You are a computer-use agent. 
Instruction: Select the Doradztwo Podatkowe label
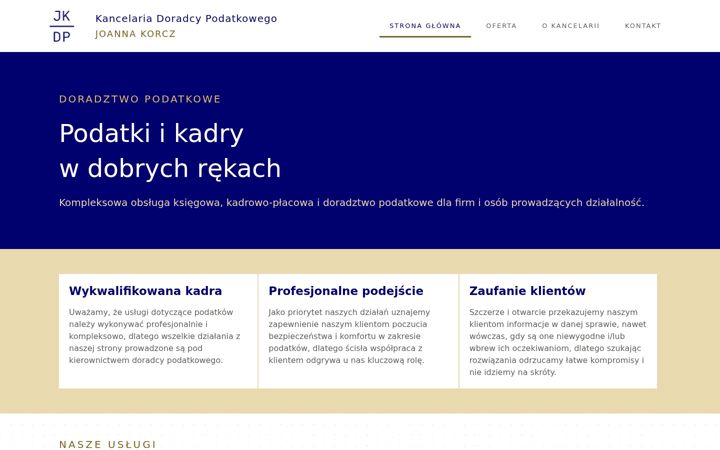(140, 99)
